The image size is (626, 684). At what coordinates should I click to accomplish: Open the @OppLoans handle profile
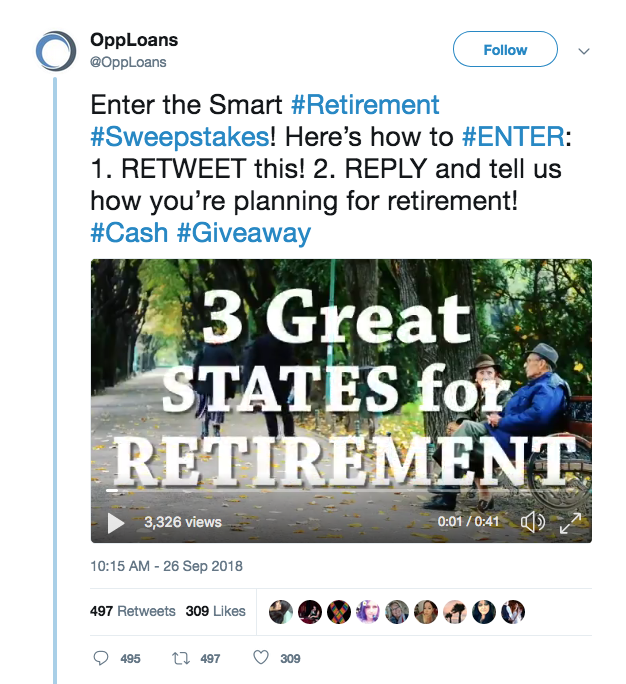click(x=128, y=62)
